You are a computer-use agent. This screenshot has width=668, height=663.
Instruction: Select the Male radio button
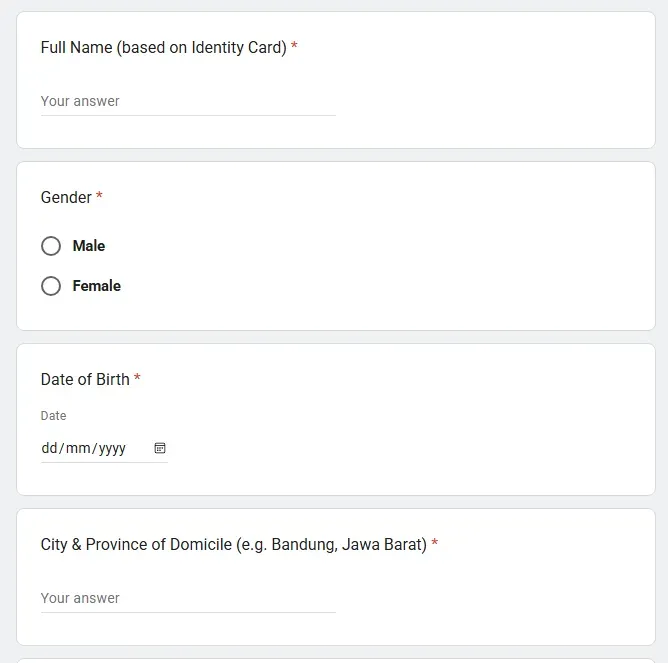pos(51,246)
